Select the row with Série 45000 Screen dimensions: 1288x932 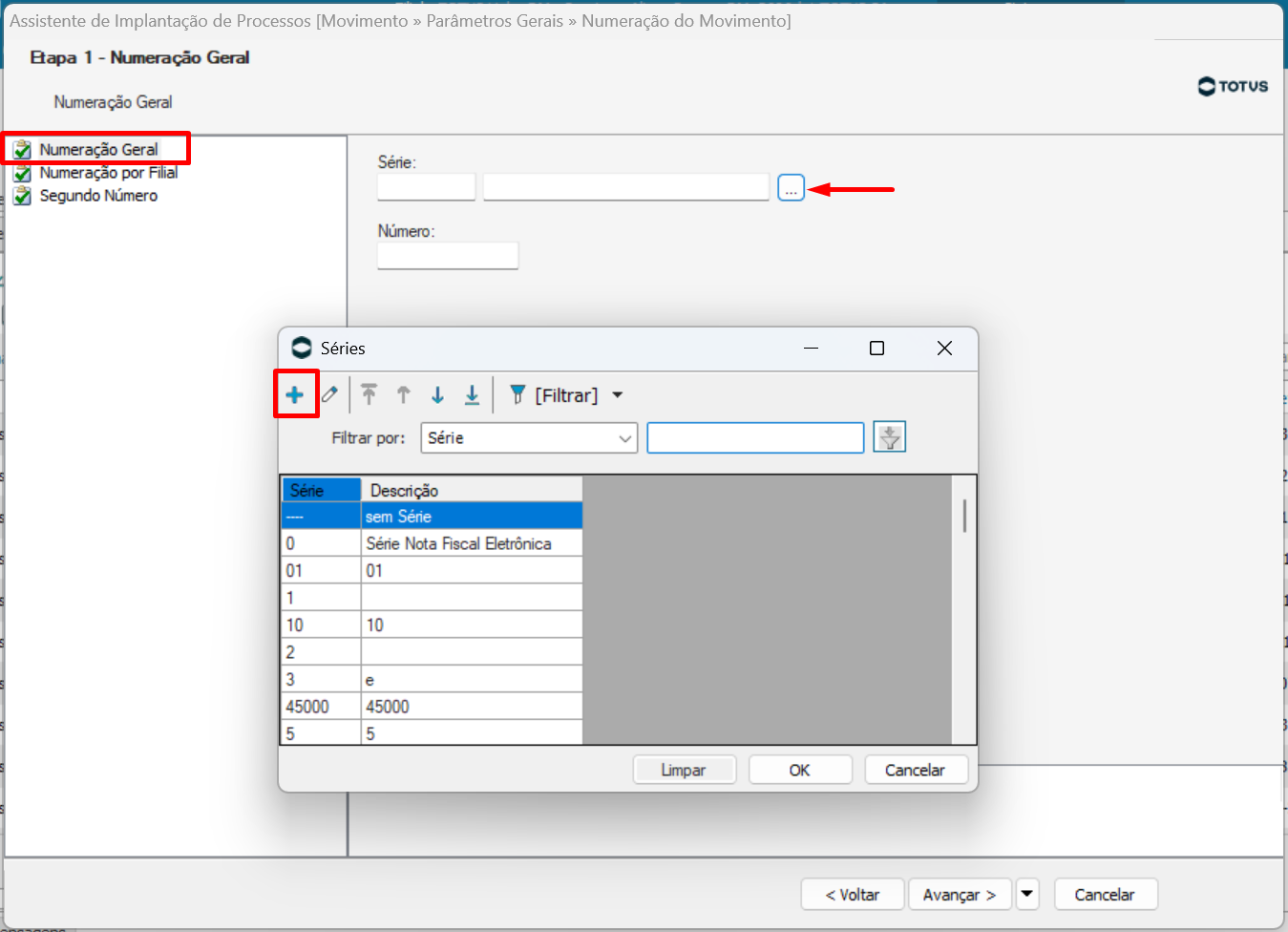pos(432,707)
